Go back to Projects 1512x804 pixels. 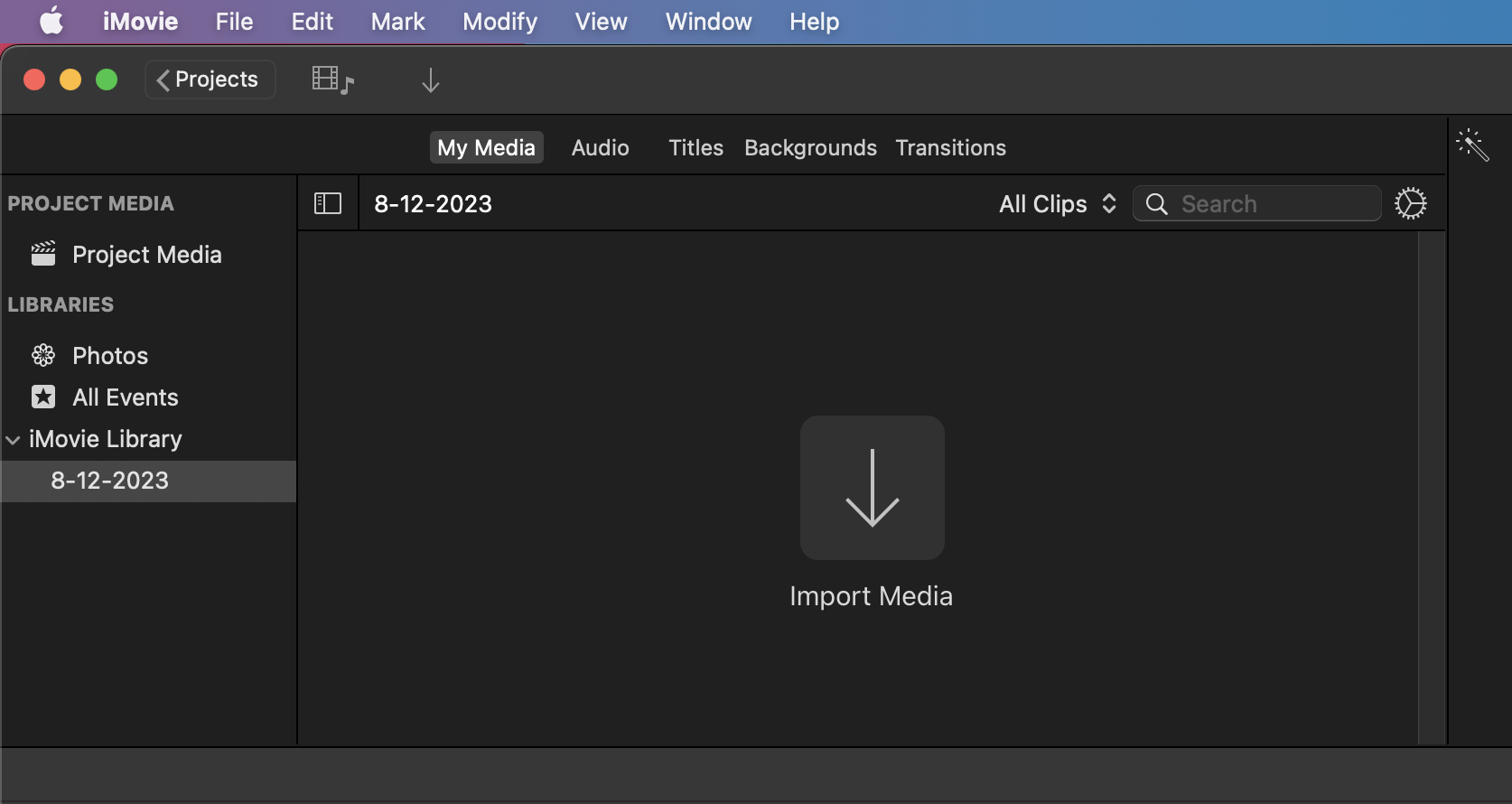(x=210, y=79)
